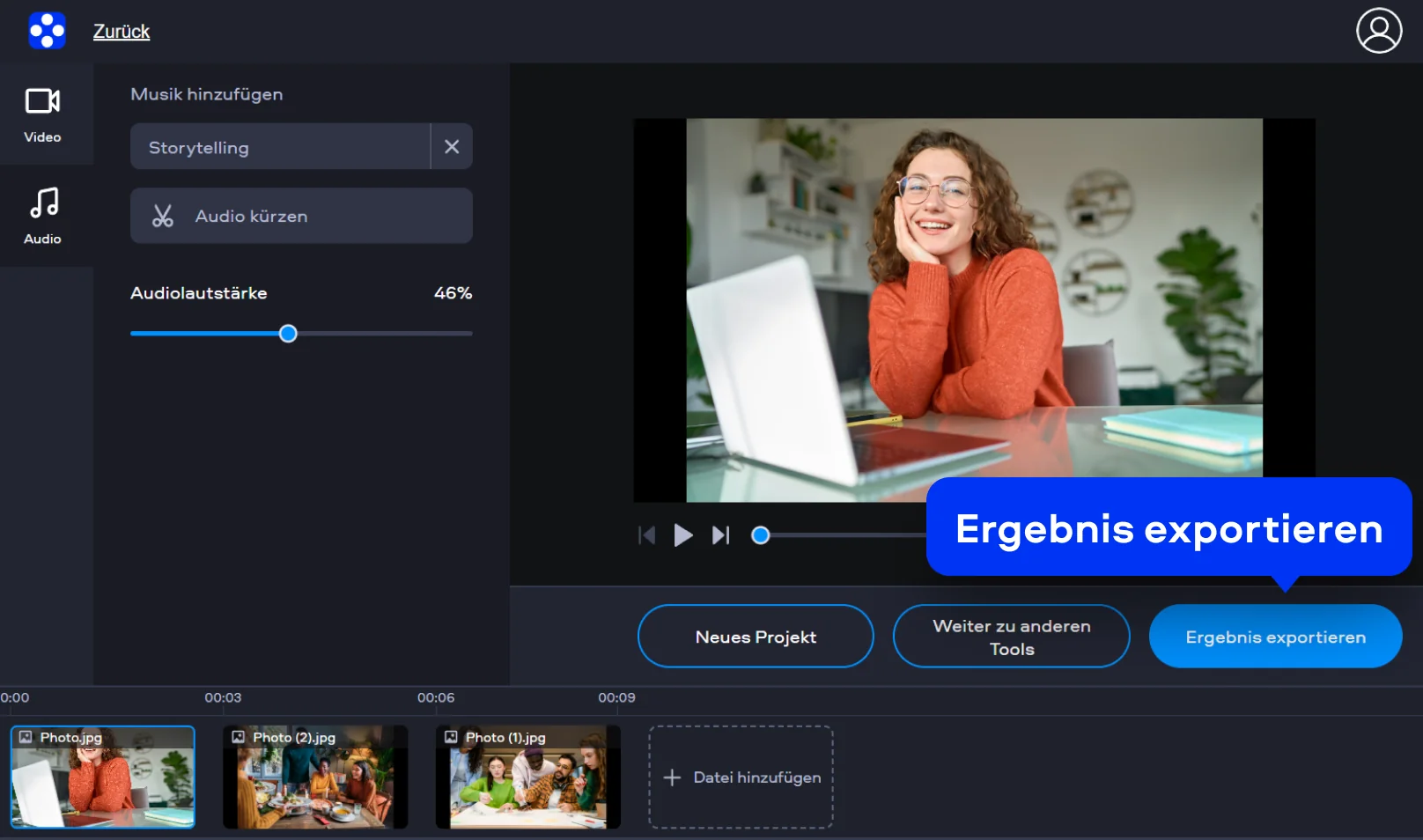The image size is (1423, 840).
Task: Click the app logo icon
Action: pyautogui.click(x=47, y=31)
